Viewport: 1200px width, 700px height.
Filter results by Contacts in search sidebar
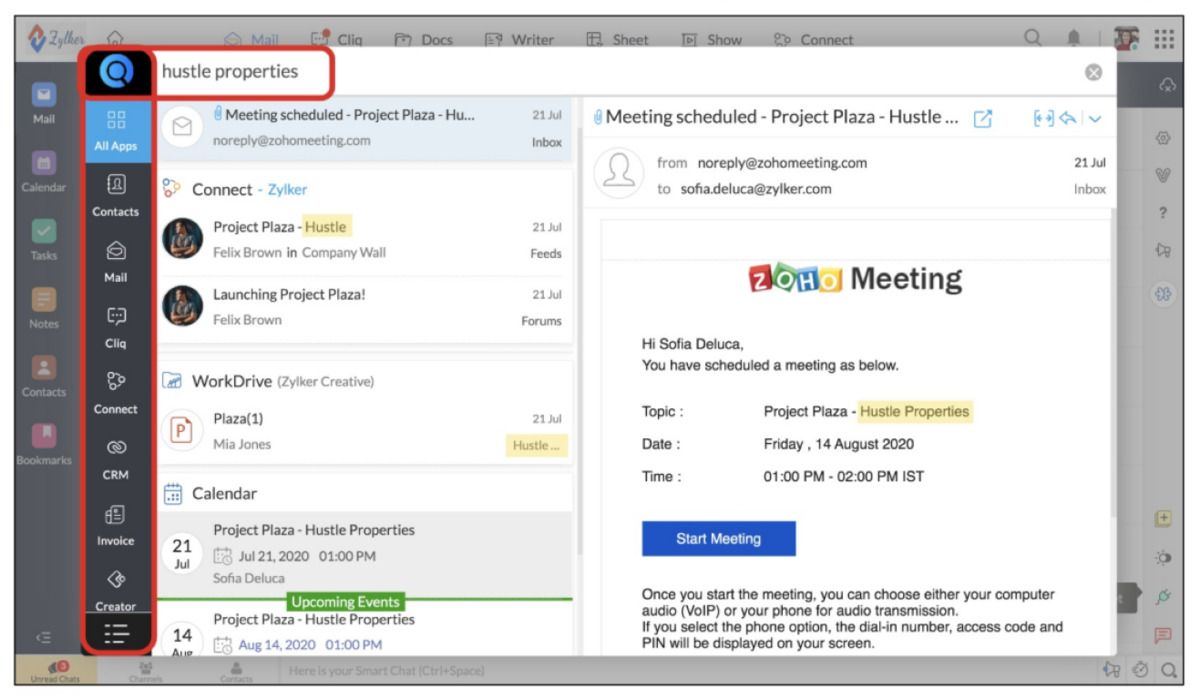pos(116,196)
